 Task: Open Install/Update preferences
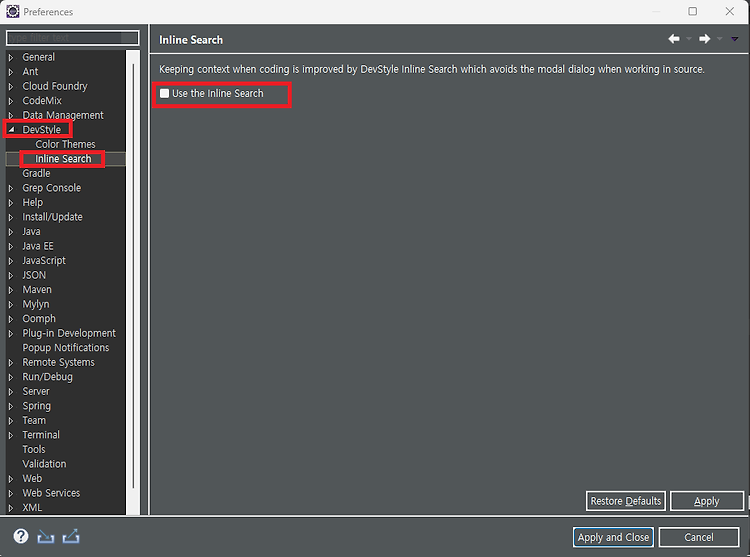52,217
